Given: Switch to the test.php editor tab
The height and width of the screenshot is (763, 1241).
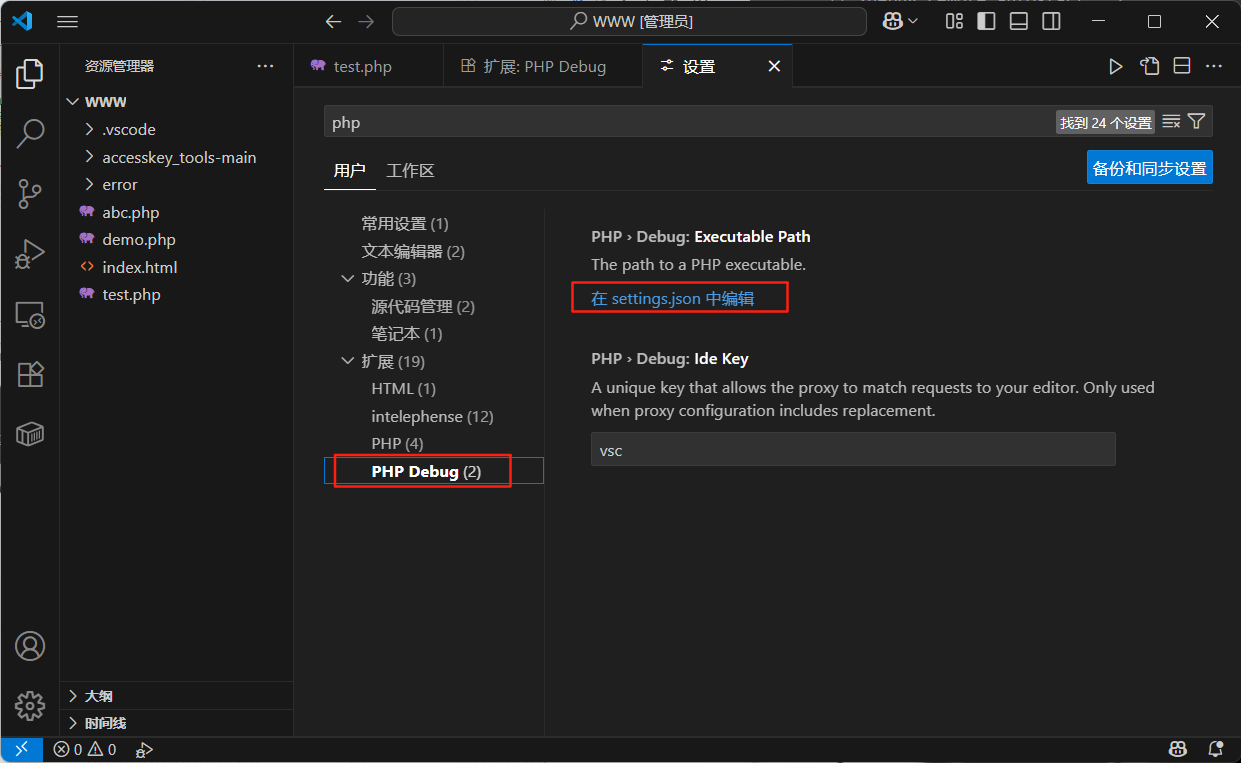Looking at the screenshot, I should click(368, 67).
